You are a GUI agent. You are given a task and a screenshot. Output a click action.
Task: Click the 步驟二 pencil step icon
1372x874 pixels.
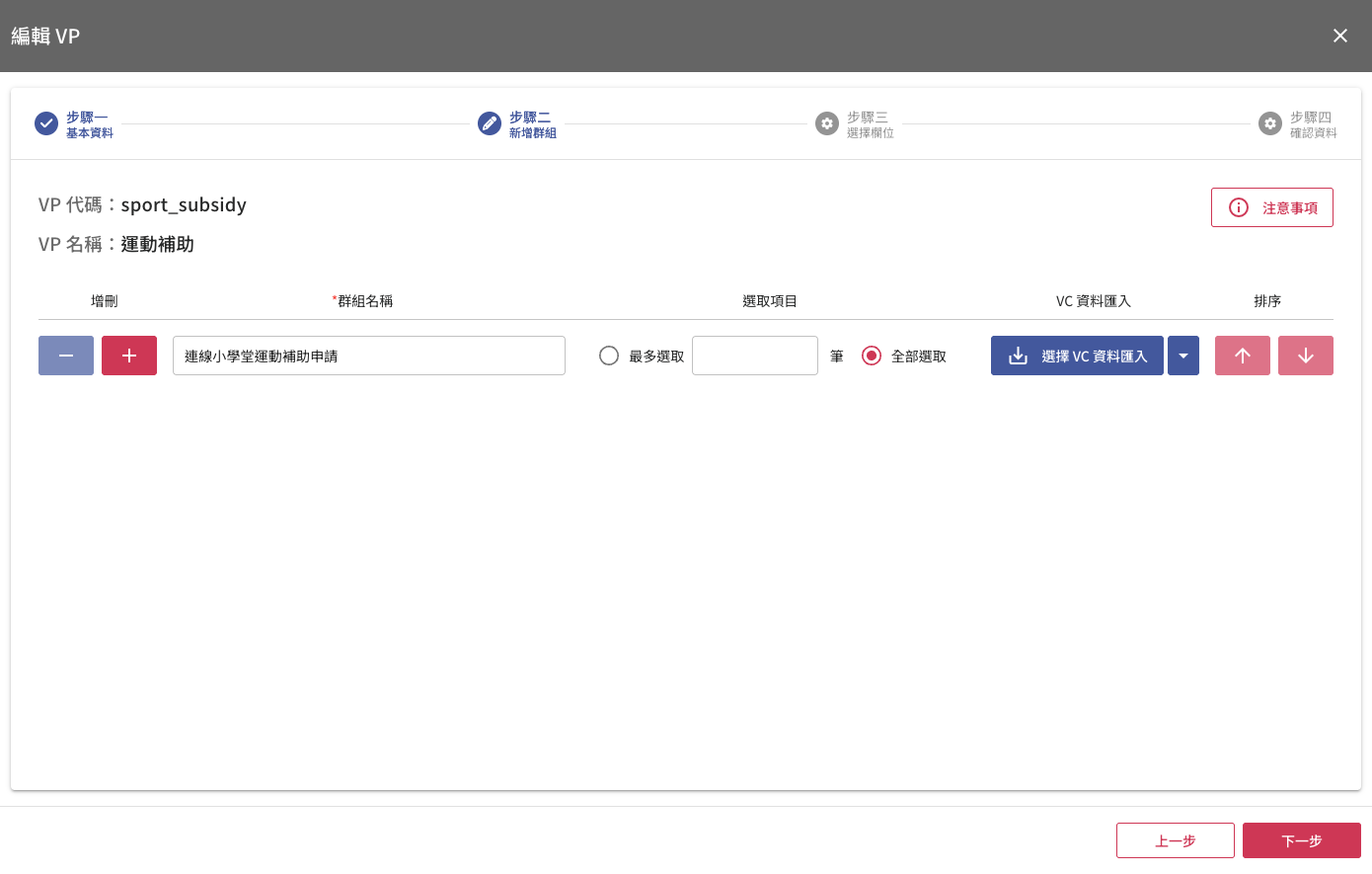(x=490, y=123)
